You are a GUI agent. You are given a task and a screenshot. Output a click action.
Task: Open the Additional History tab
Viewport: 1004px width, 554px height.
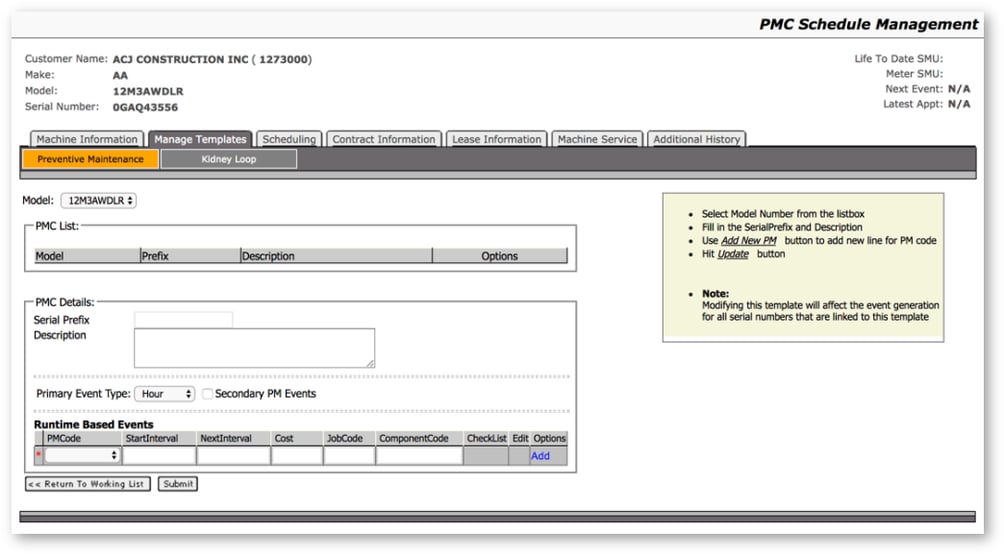tap(696, 139)
